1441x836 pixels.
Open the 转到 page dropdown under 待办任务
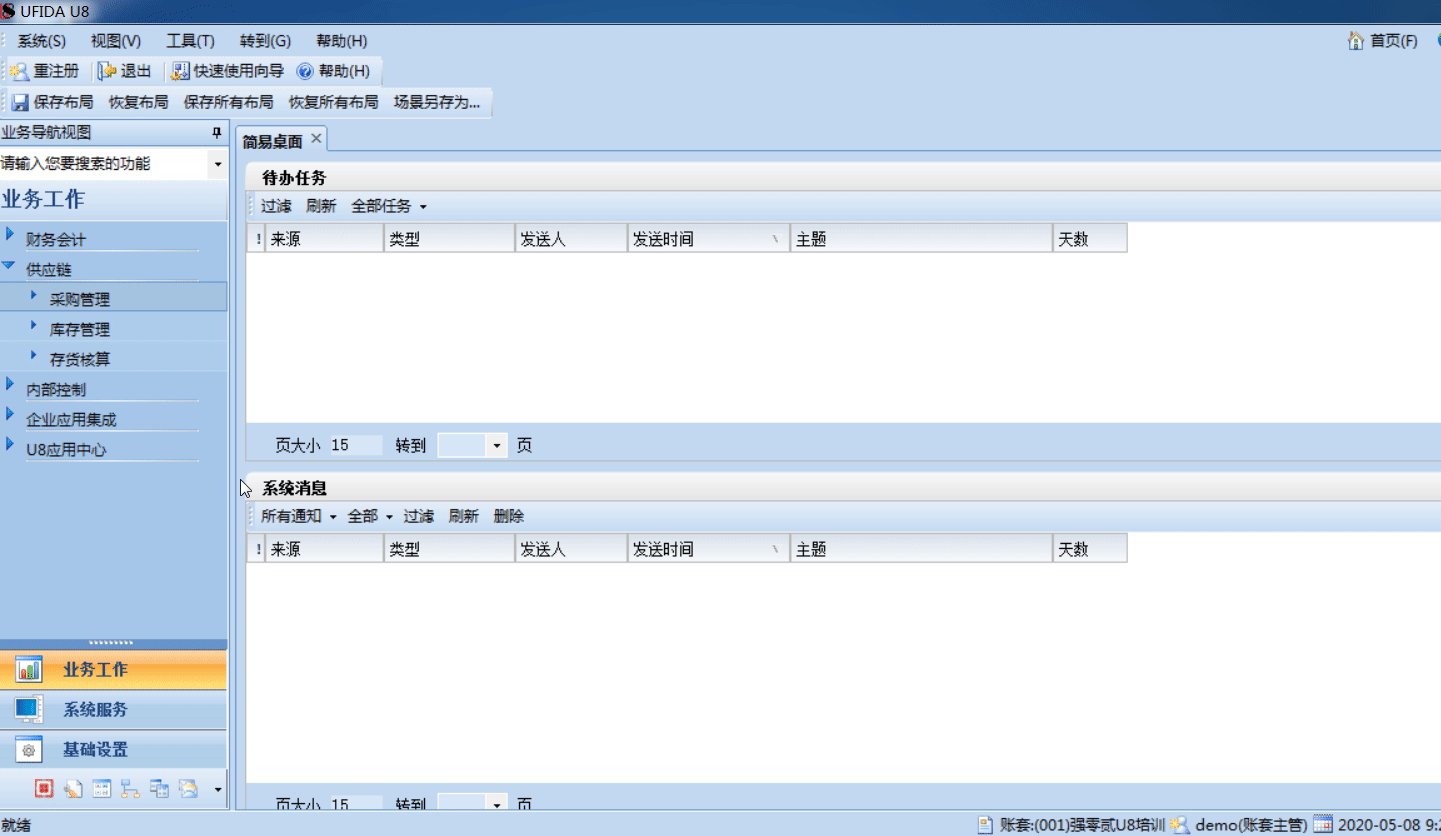pos(497,446)
